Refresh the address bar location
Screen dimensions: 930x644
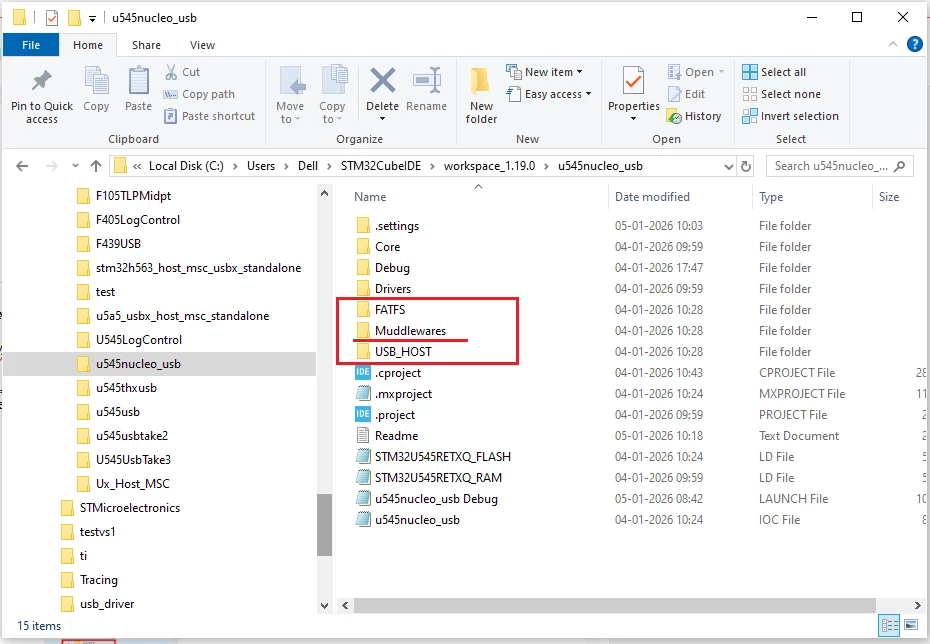(x=746, y=166)
